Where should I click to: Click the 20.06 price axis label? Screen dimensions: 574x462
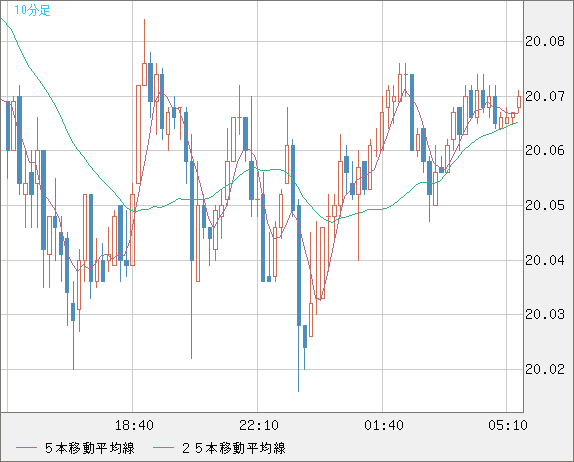[545, 150]
